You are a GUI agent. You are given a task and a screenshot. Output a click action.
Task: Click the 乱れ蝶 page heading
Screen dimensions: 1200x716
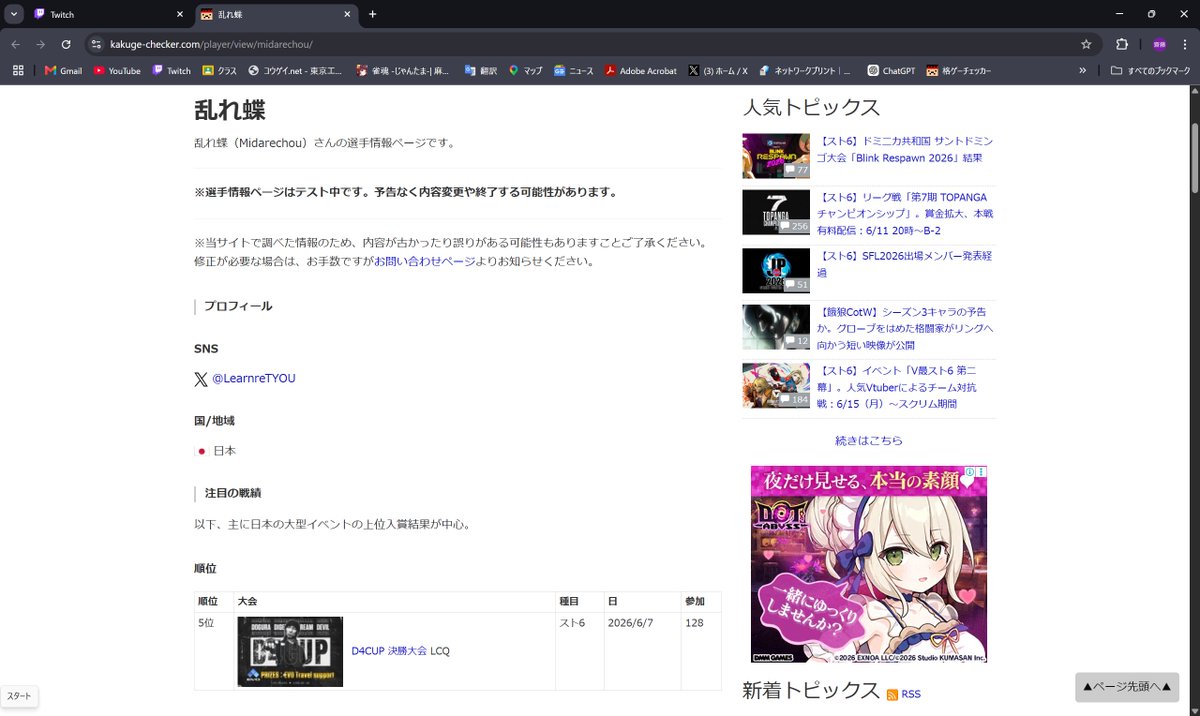tap(229, 111)
